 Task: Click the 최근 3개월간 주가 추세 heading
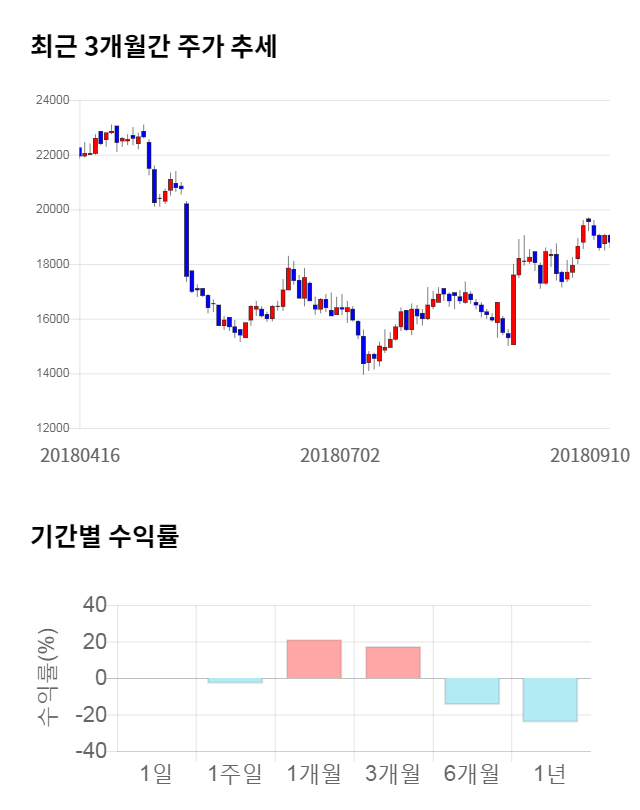154,46
